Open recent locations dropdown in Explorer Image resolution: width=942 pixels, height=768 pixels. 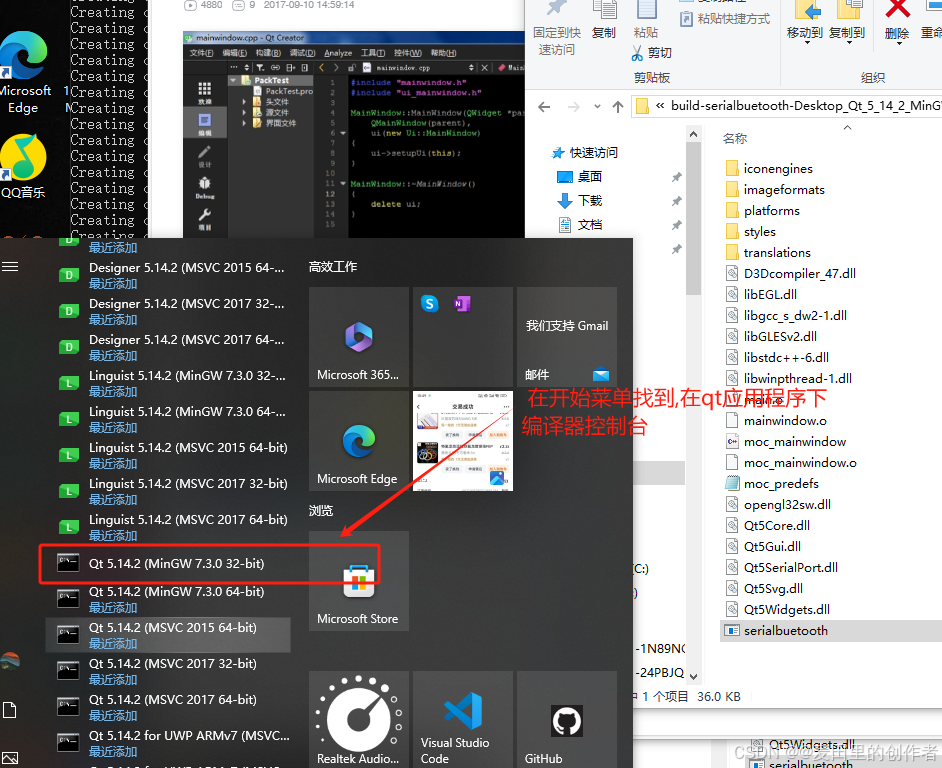[x=597, y=107]
